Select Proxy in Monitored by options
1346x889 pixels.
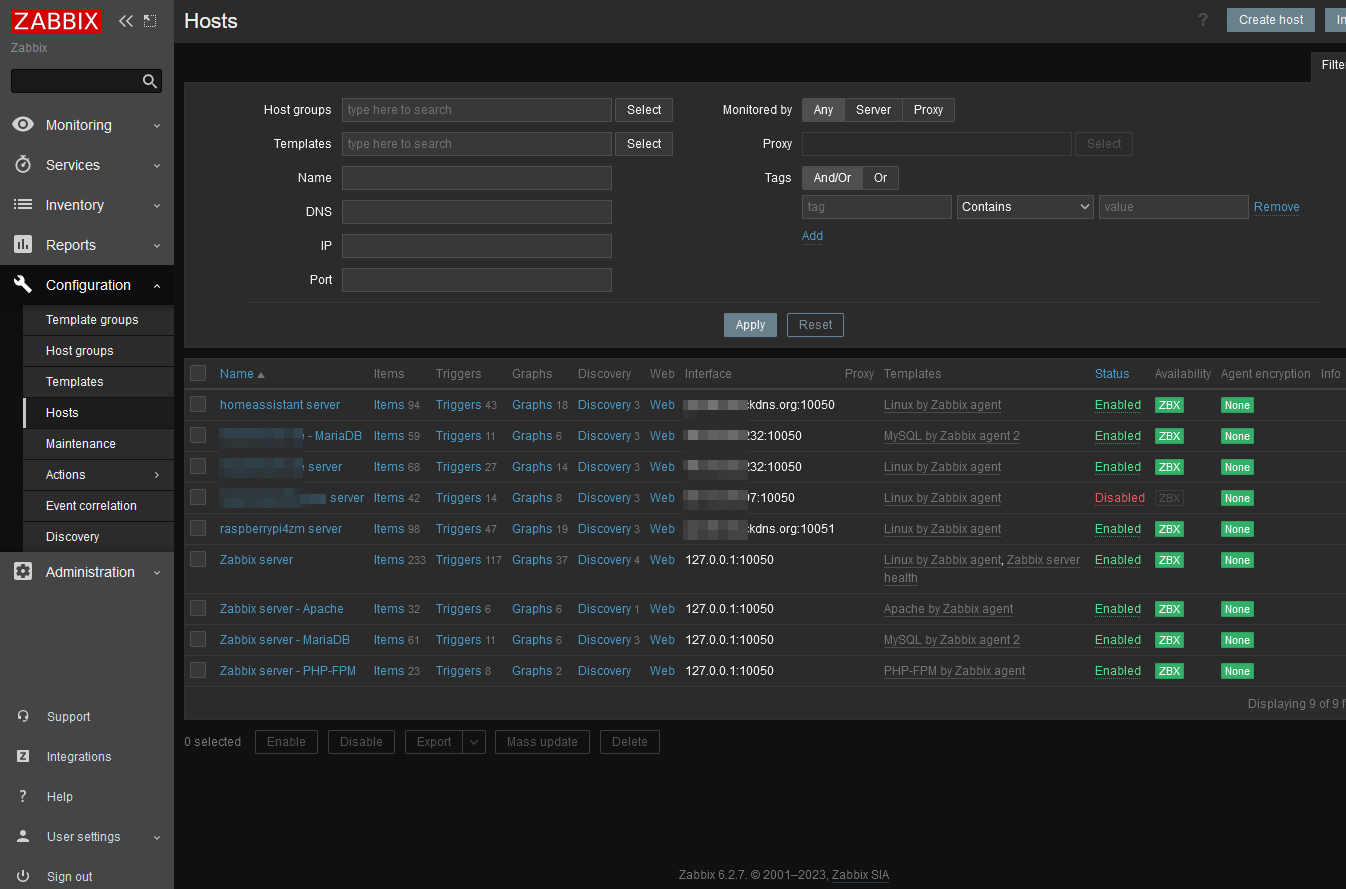pyautogui.click(x=928, y=110)
